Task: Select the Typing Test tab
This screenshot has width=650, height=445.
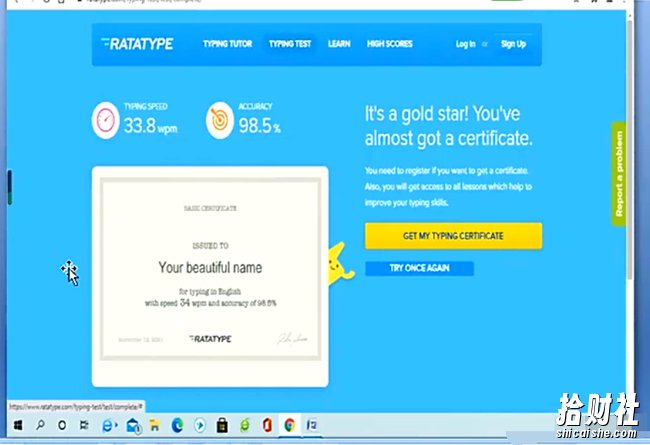Action: [290, 44]
